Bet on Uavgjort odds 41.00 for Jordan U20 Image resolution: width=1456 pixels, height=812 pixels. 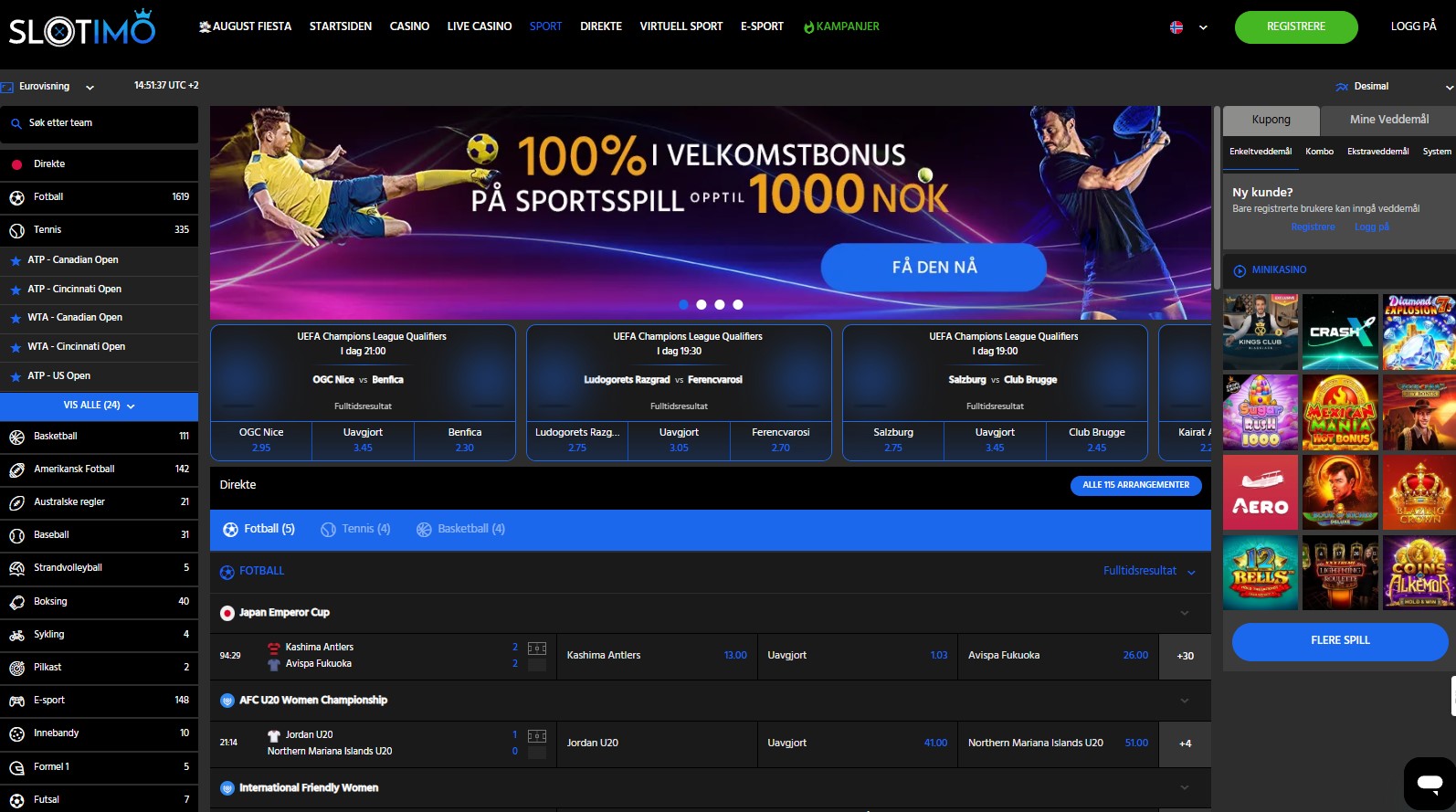857,743
